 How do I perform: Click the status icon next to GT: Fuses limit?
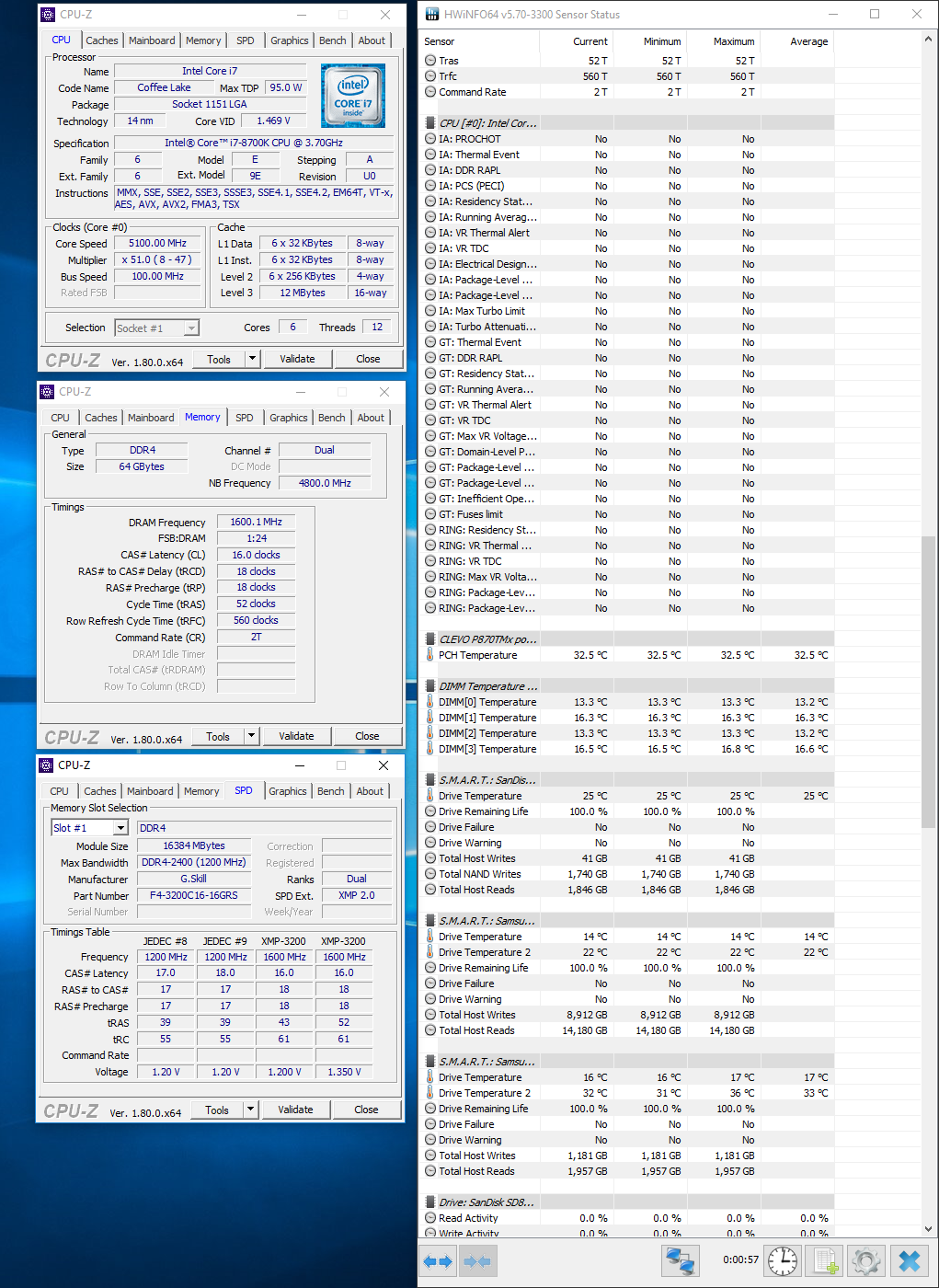[430, 514]
